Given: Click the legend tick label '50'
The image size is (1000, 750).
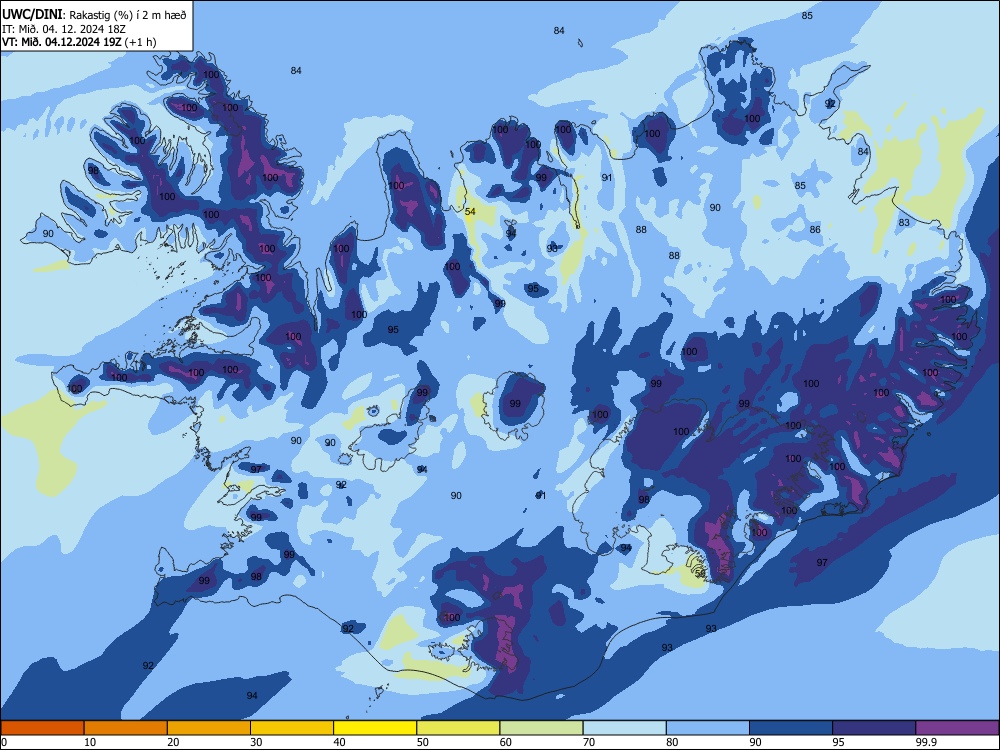Looking at the screenshot, I should click(x=423, y=742).
